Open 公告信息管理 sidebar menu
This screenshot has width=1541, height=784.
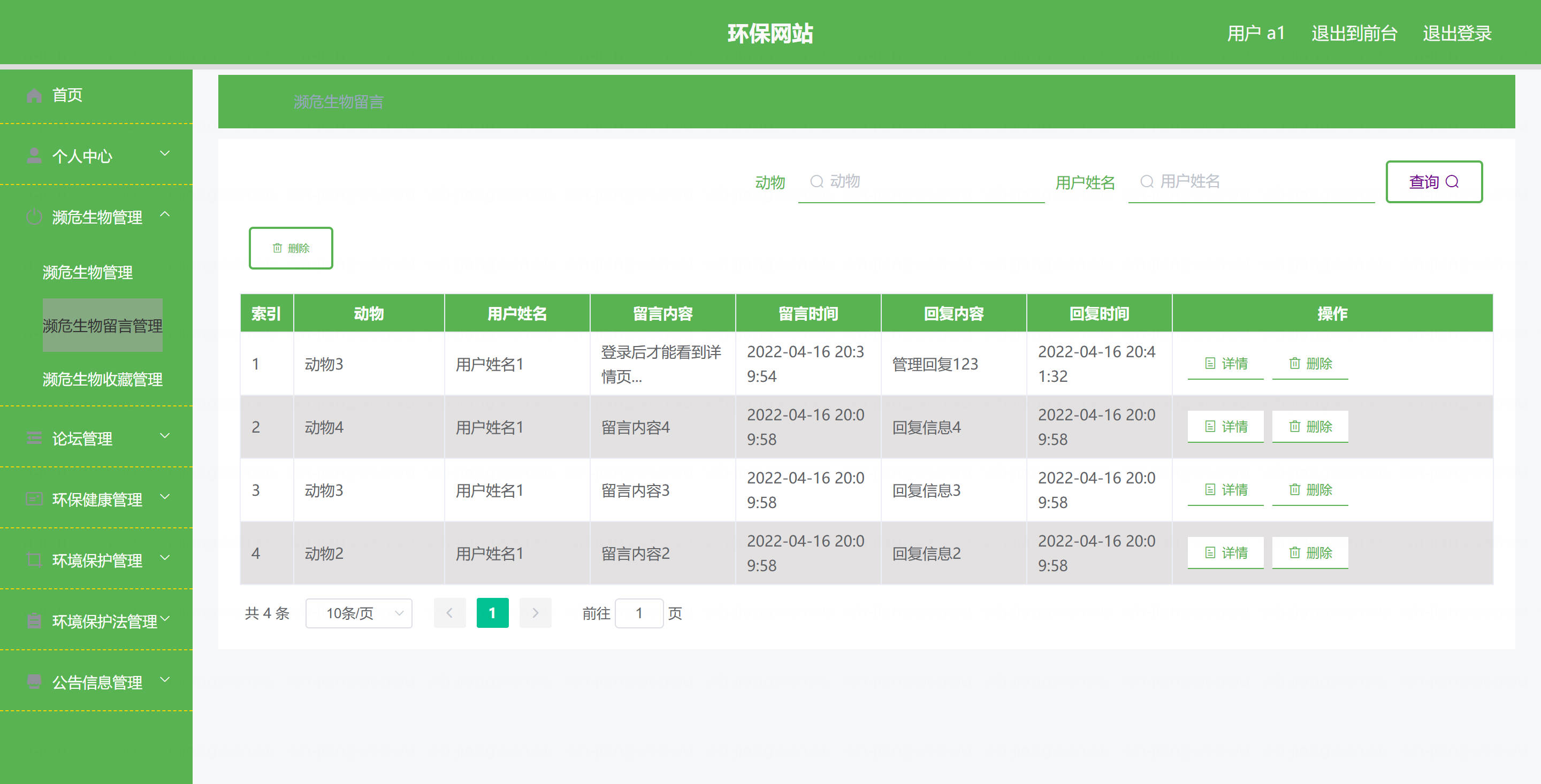tap(96, 682)
